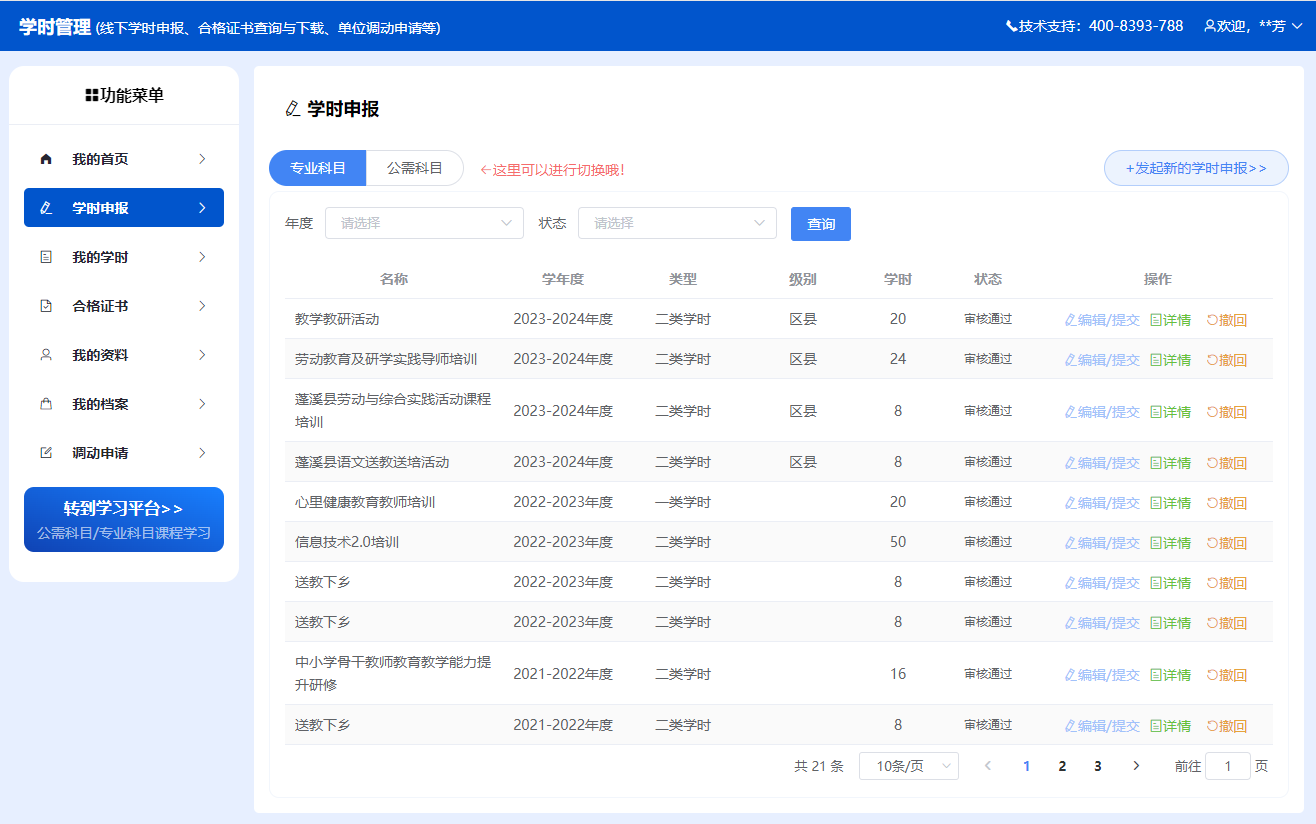Screen dimensions: 1316x824
Task: Open 详情 for 心里健康教育教师培训
Action: point(1170,503)
